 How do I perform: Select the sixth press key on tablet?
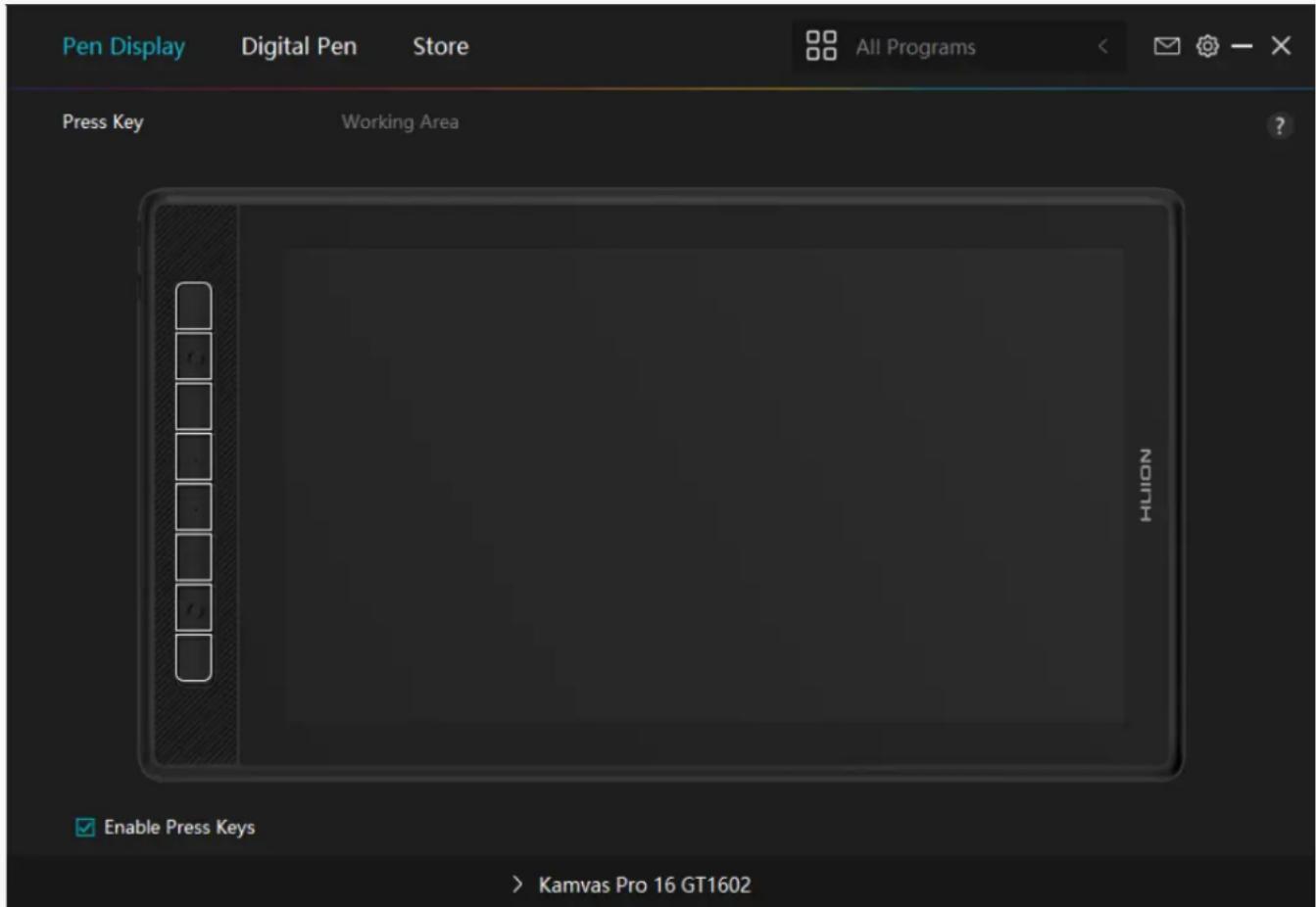tap(194, 557)
